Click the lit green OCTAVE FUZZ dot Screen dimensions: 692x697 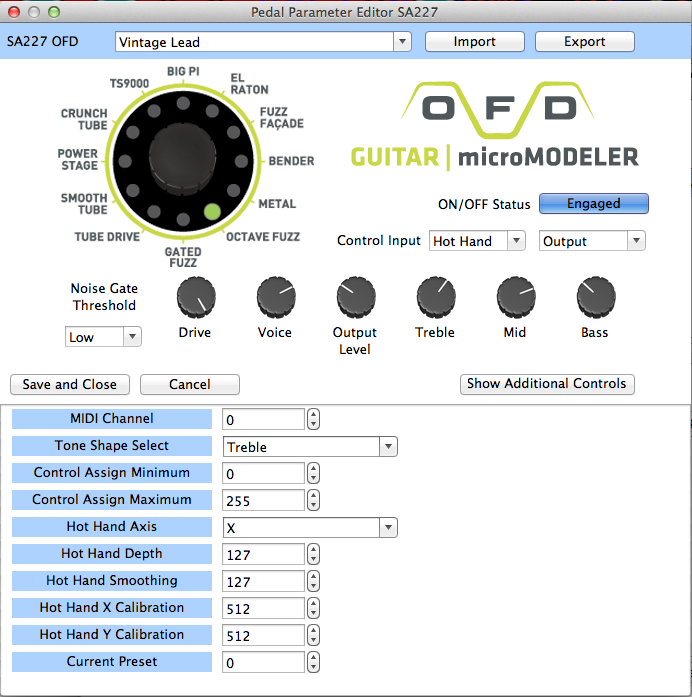(212, 212)
